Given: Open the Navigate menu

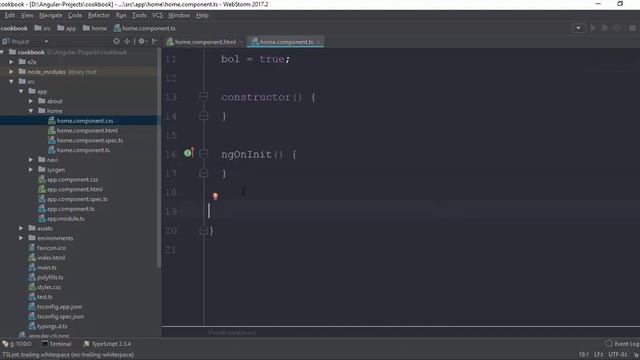Looking at the screenshot, I should click(51, 16).
